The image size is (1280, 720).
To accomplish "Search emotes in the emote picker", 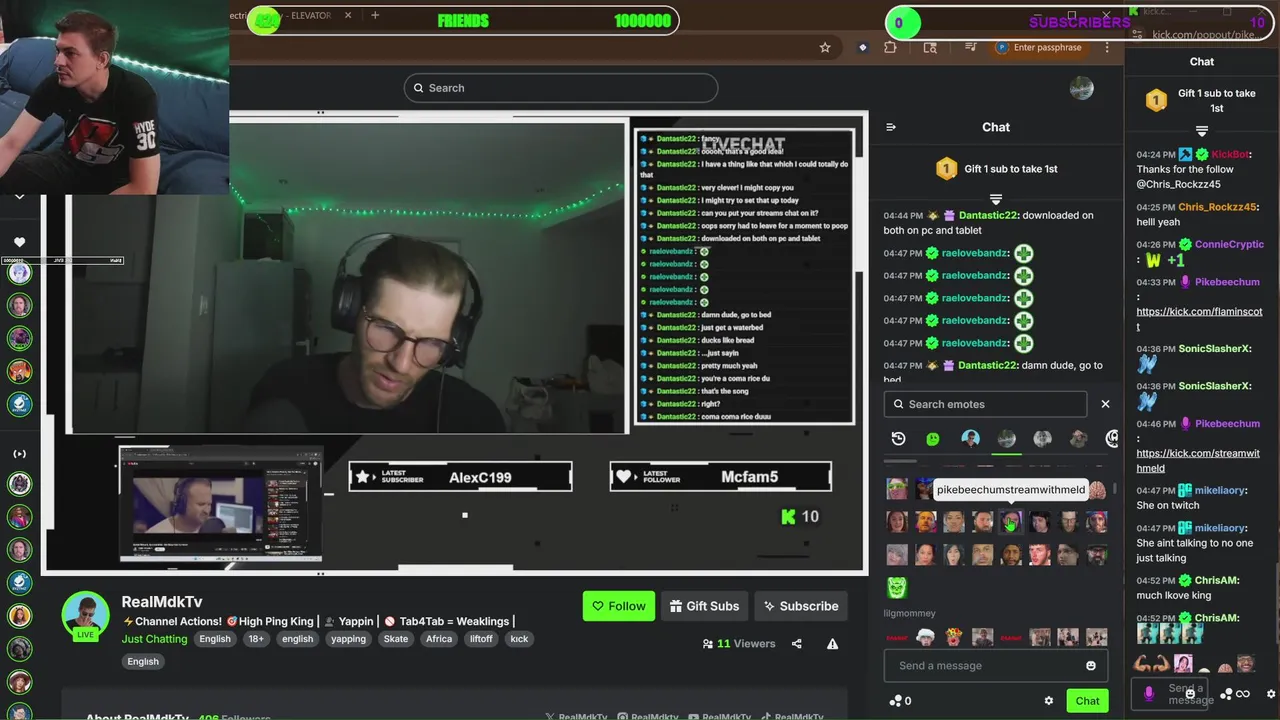I will (x=985, y=404).
